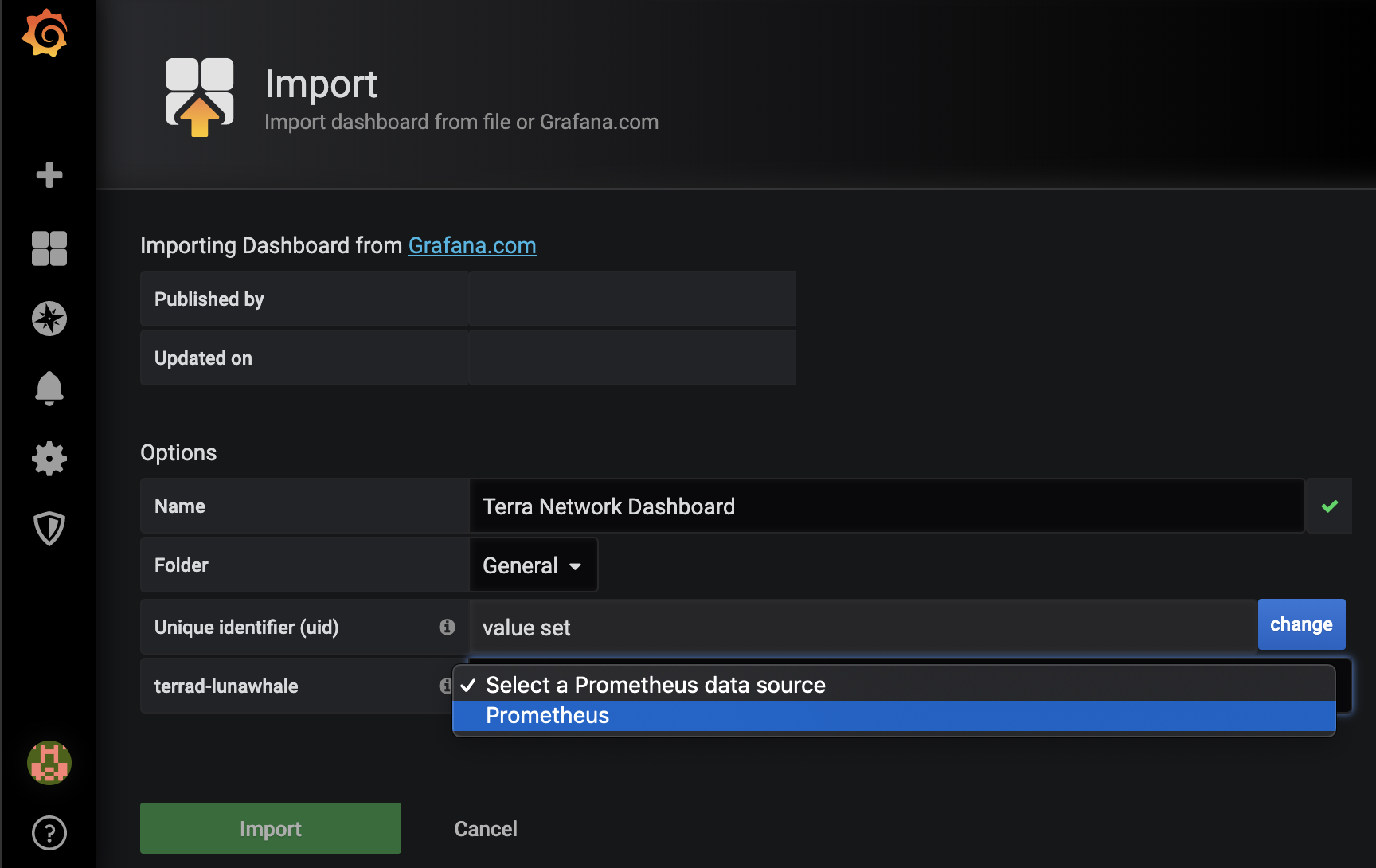Open the Help question mark icon
Screen dimensions: 1376x868
coord(49,833)
